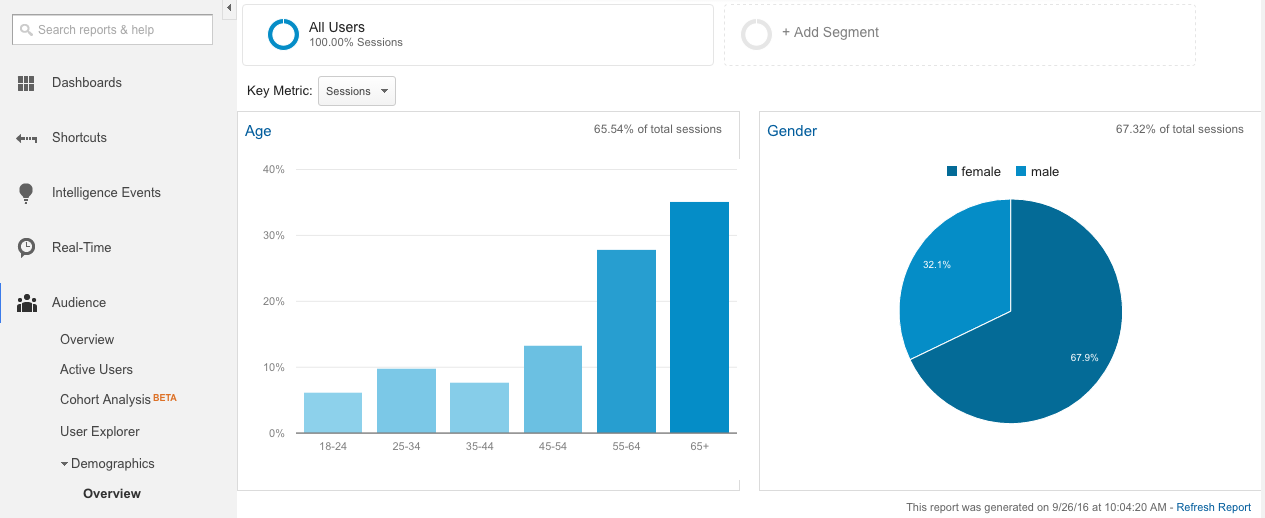Image resolution: width=1265 pixels, height=518 pixels.
Task: Open the Key Metric Sessions dropdown
Action: pyautogui.click(x=357, y=91)
